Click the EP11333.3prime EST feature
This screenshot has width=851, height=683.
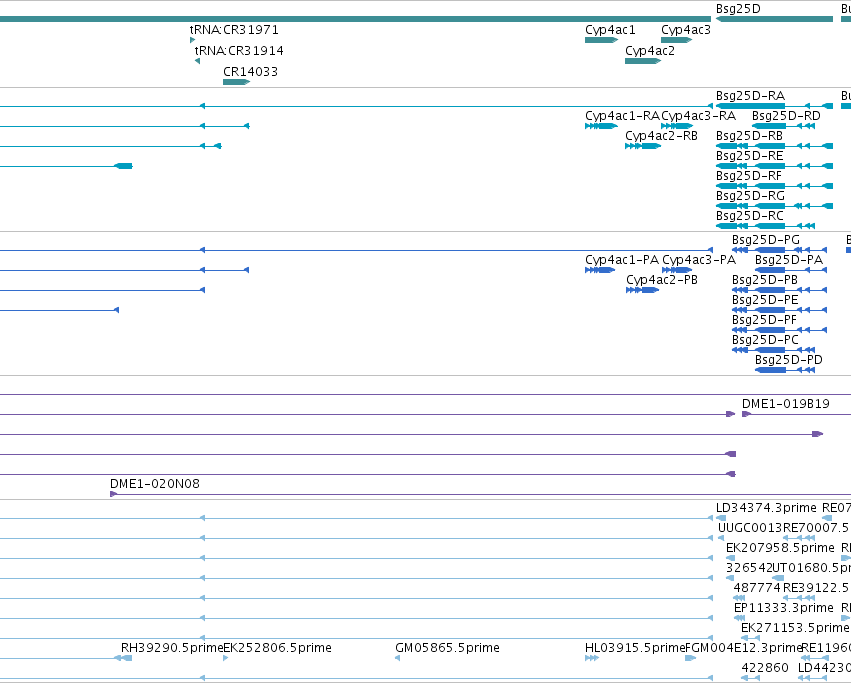click(739, 618)
